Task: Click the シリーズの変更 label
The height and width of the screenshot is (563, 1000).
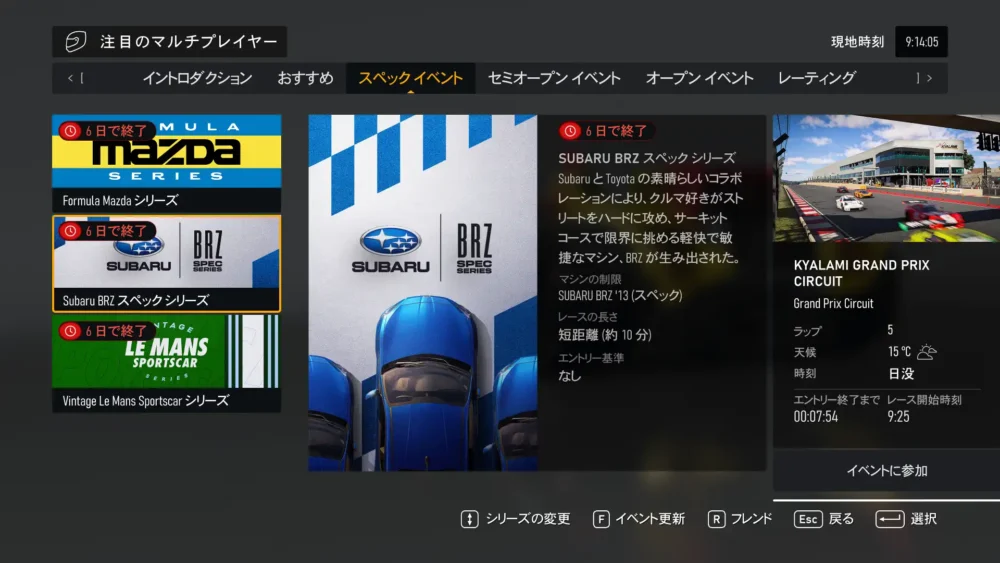Action: tap(528, 519)
